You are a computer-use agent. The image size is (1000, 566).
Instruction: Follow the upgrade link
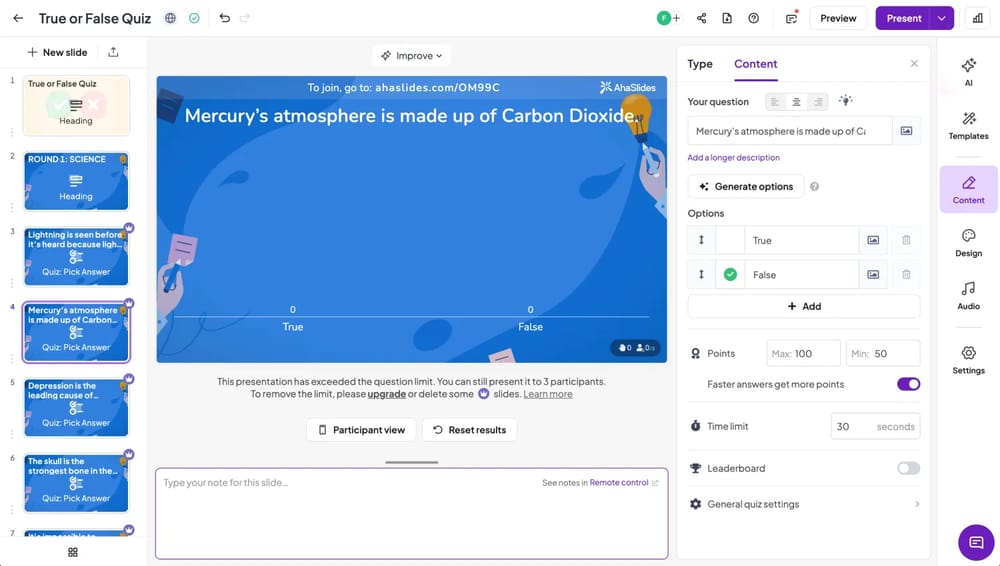[386, 394]
